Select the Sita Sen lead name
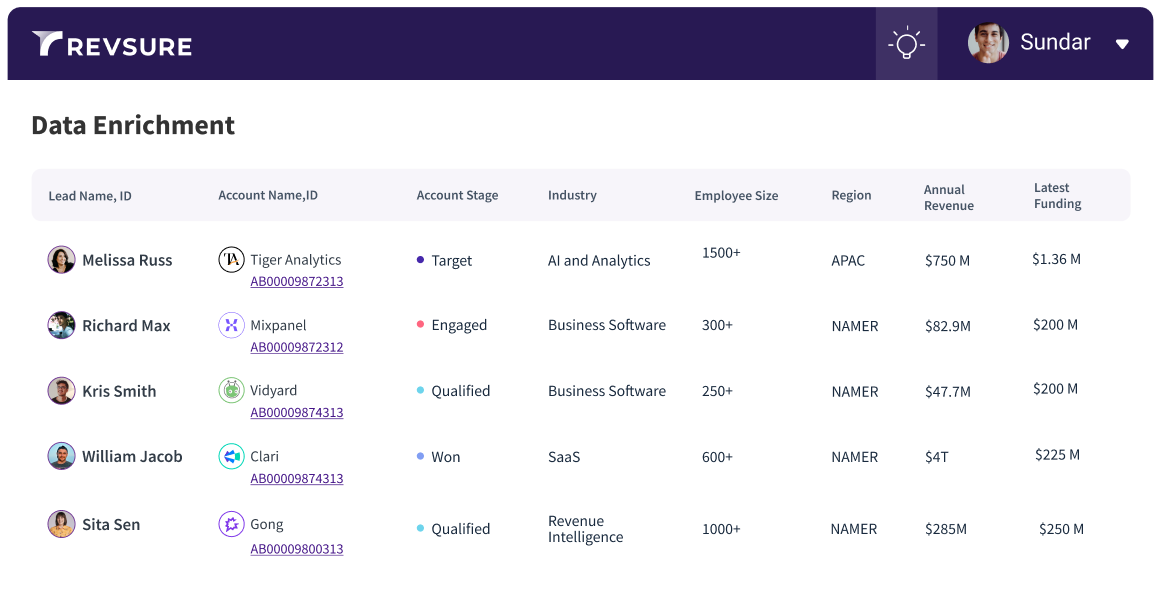 pyautogui.click(x=111, y=525)
